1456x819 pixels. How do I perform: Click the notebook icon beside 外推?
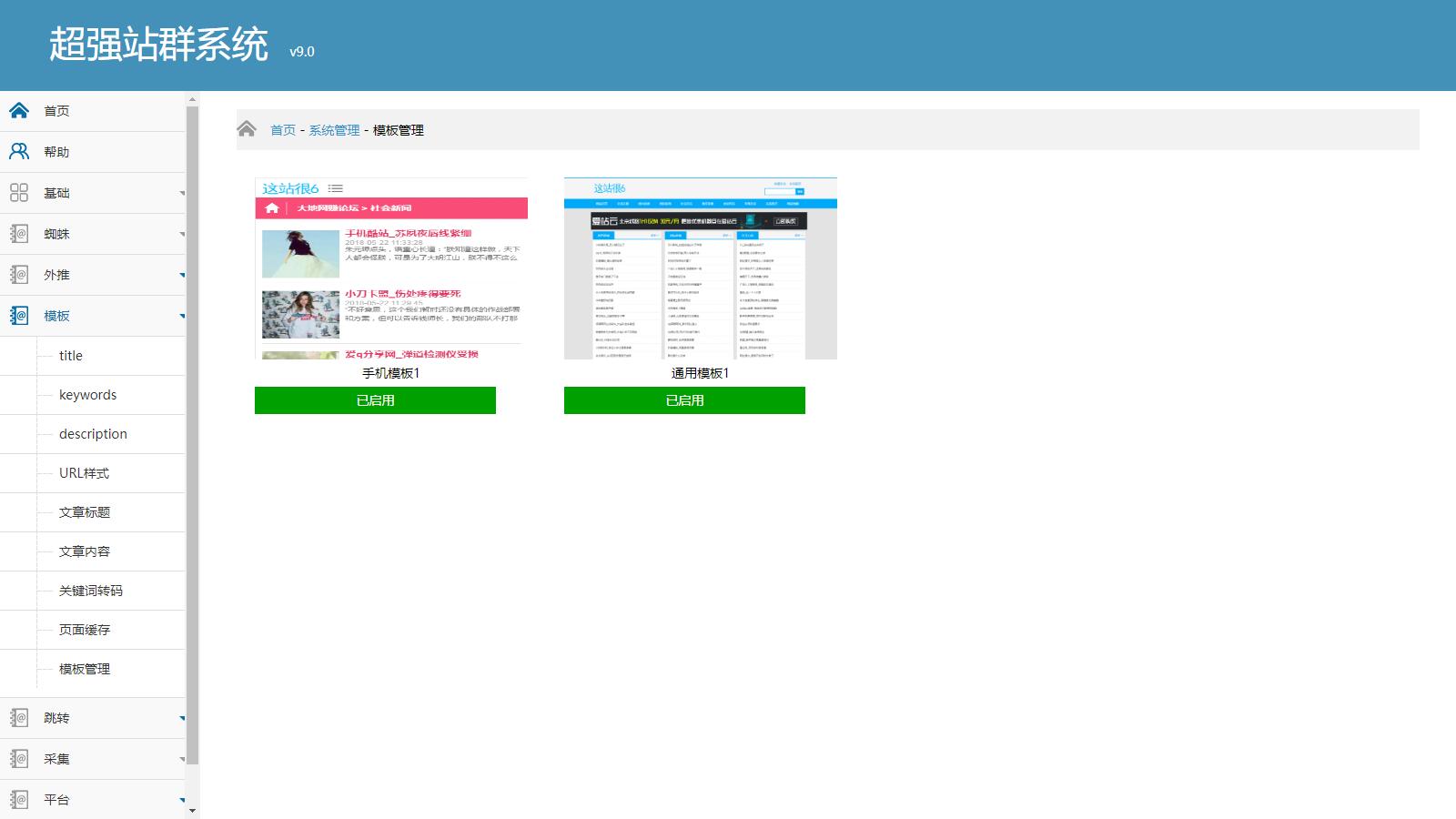click(x=19, y=275)
